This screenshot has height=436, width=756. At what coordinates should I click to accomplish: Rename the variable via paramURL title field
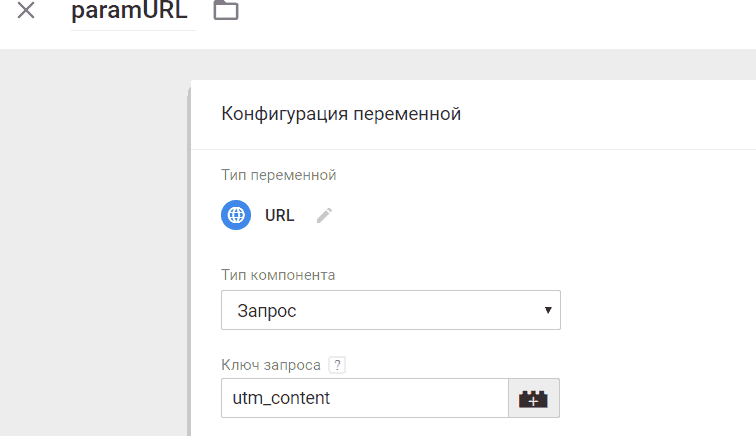coord(129,11)
